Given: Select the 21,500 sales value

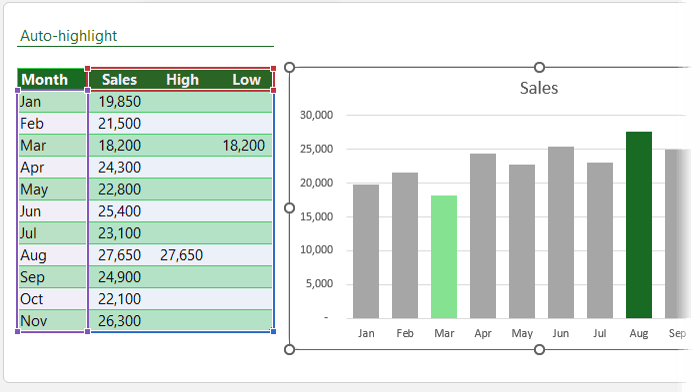Looking at the screenshot, I should (x=120, y=124).
